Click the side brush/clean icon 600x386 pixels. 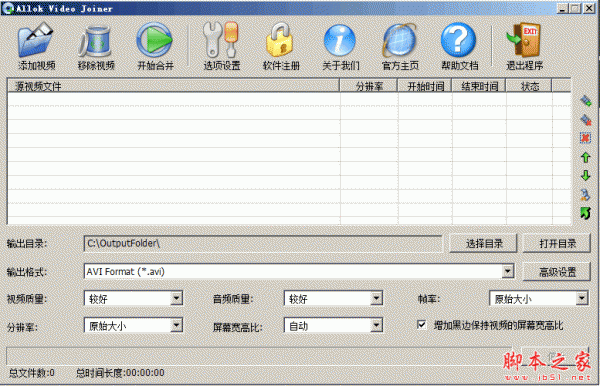point(585,194)
